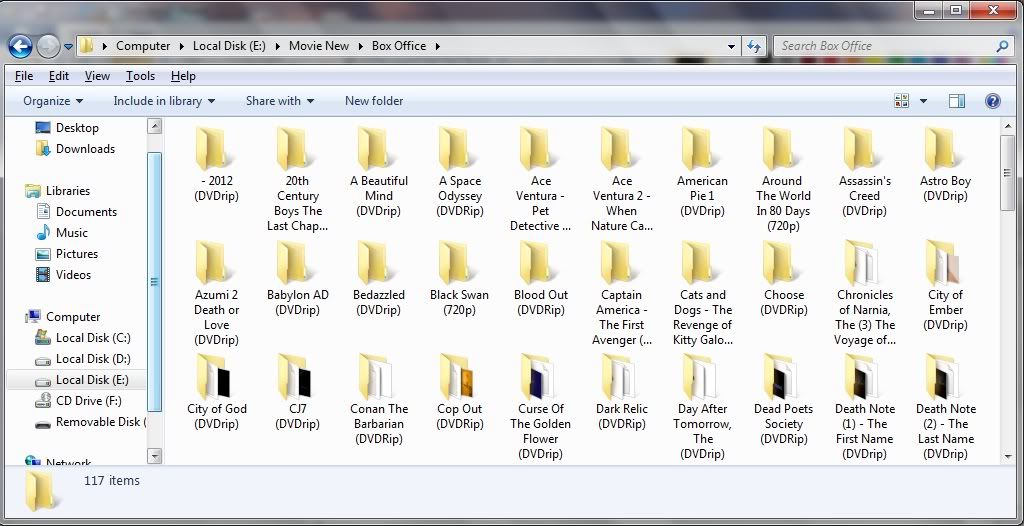Select the A Space Odyssey folder
Screen dimensions: 1024x526
pyautogui.click(x=460, y=171)
